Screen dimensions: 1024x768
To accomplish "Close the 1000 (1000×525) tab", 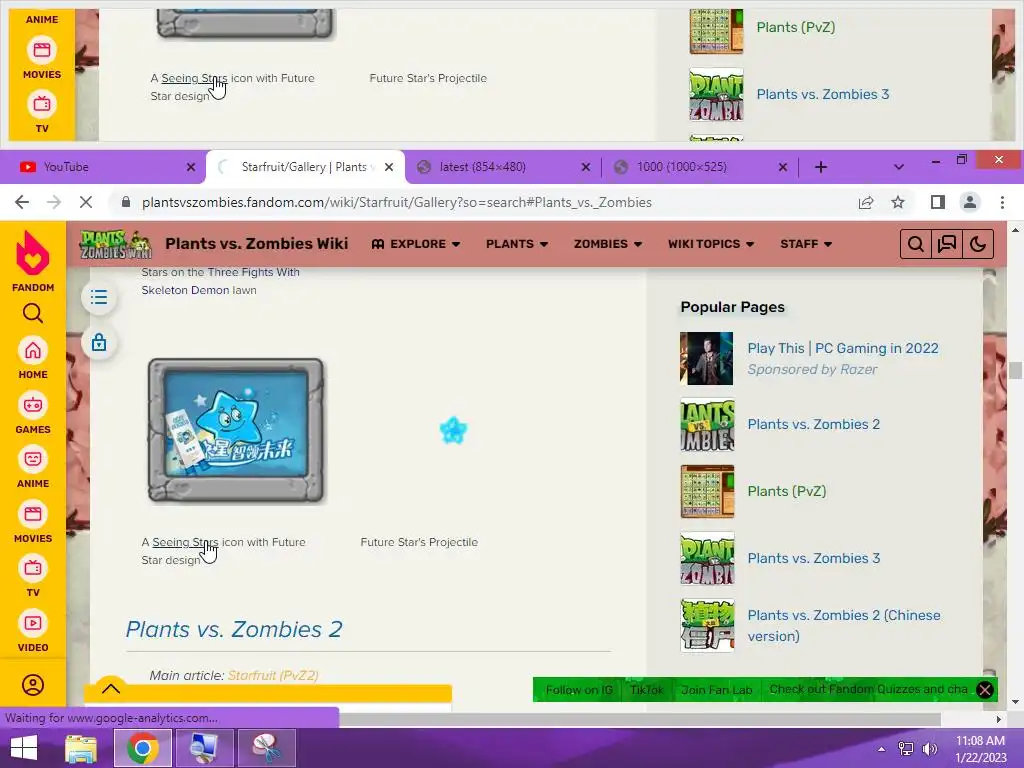I will (x=783, y=167).
